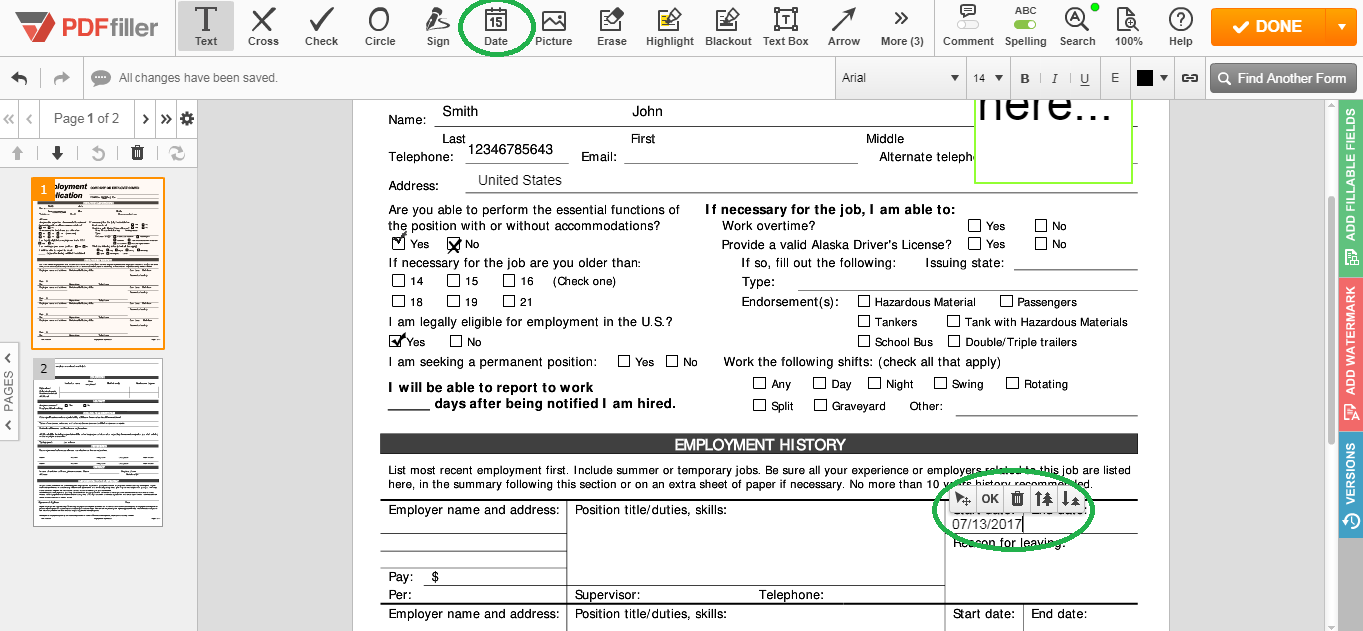Open the 100% zoom control
1363x631 pixels.
pyautogui.click(x=1128, y=26)
